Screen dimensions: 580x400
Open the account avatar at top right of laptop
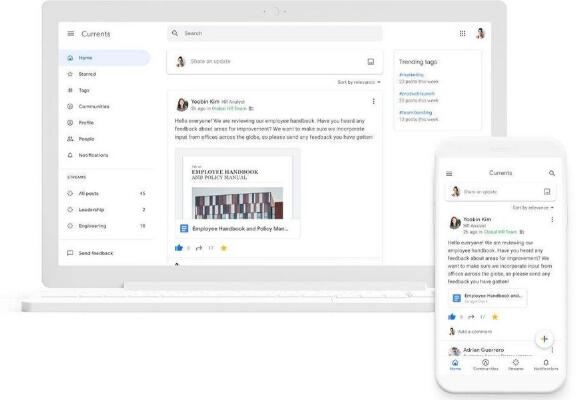(x=480, y=33)
